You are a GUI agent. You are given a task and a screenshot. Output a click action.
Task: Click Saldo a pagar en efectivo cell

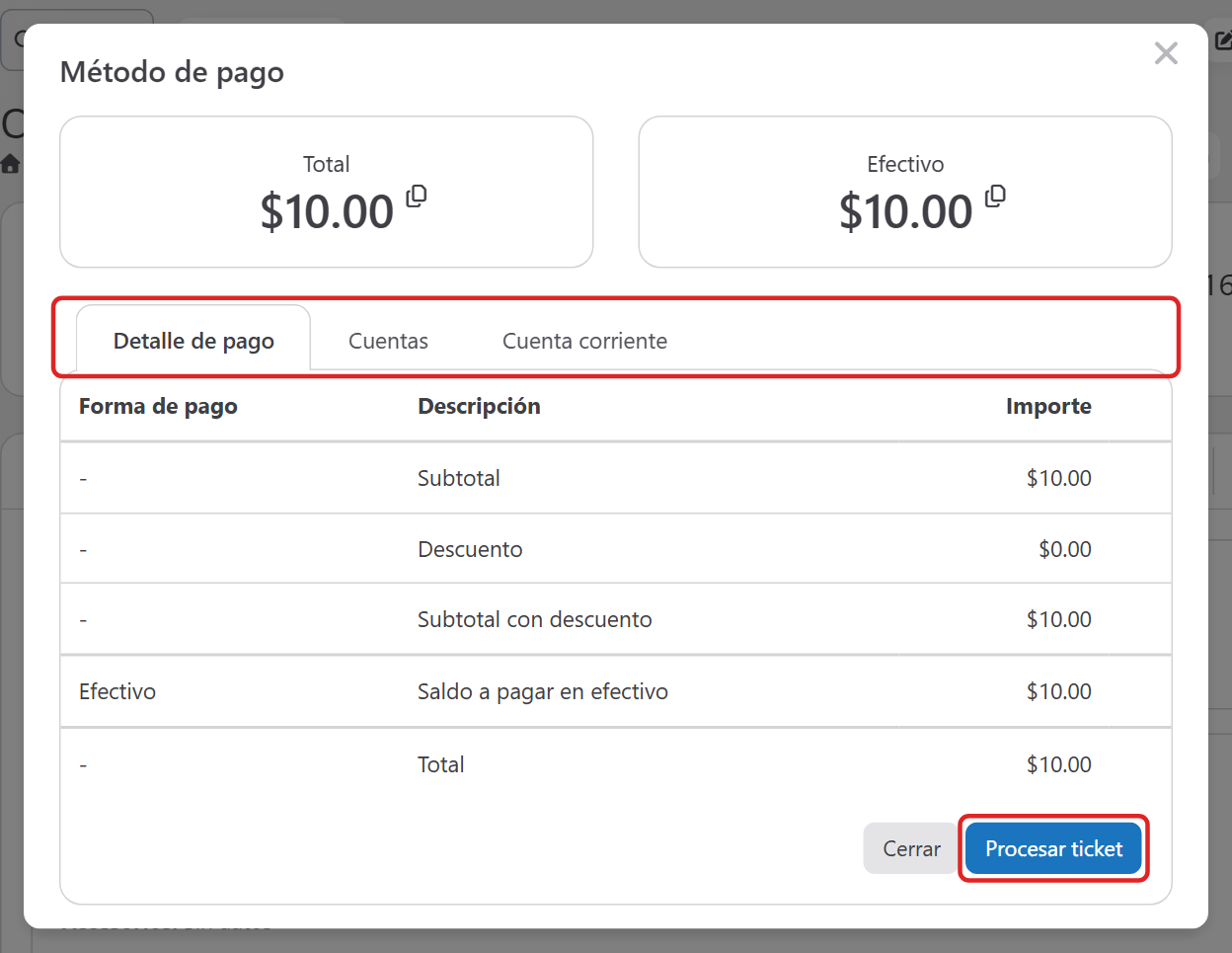(543, 691)
